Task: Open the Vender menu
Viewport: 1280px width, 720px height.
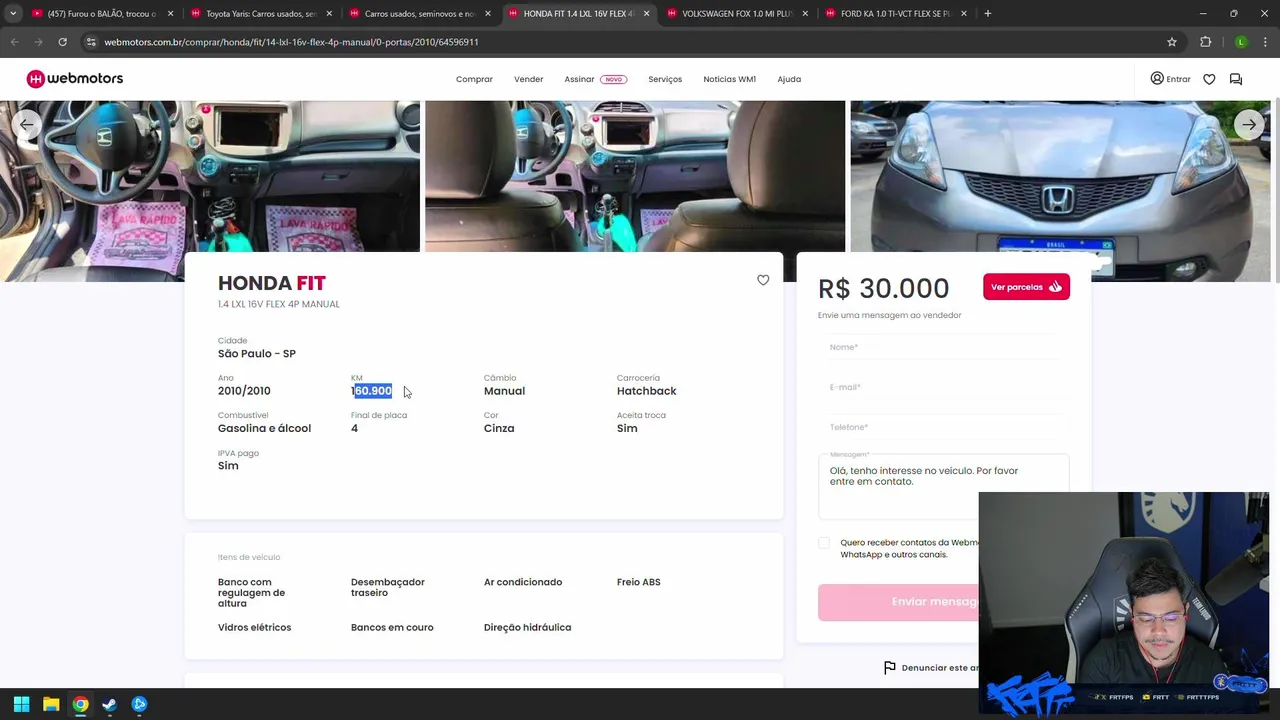Action: tap(528, 79)
